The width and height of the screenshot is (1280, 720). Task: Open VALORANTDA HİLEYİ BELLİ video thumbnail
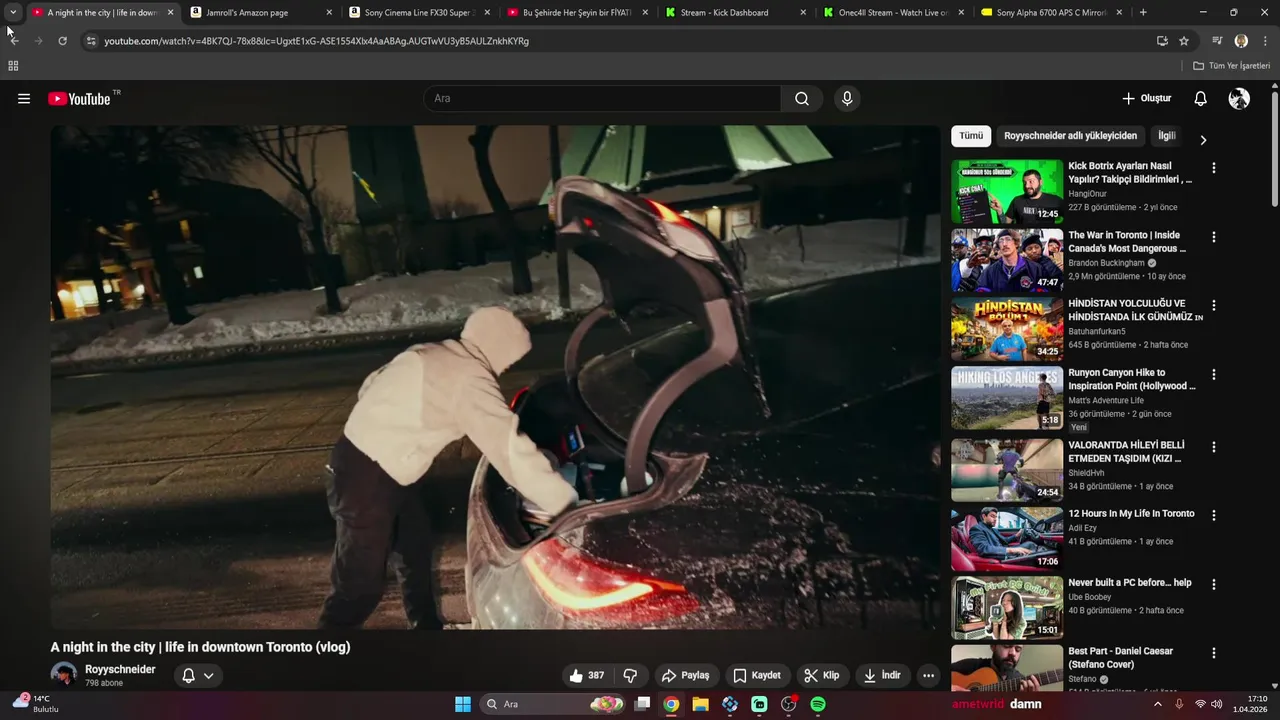pyautogui.click(x=1007, y=470)
